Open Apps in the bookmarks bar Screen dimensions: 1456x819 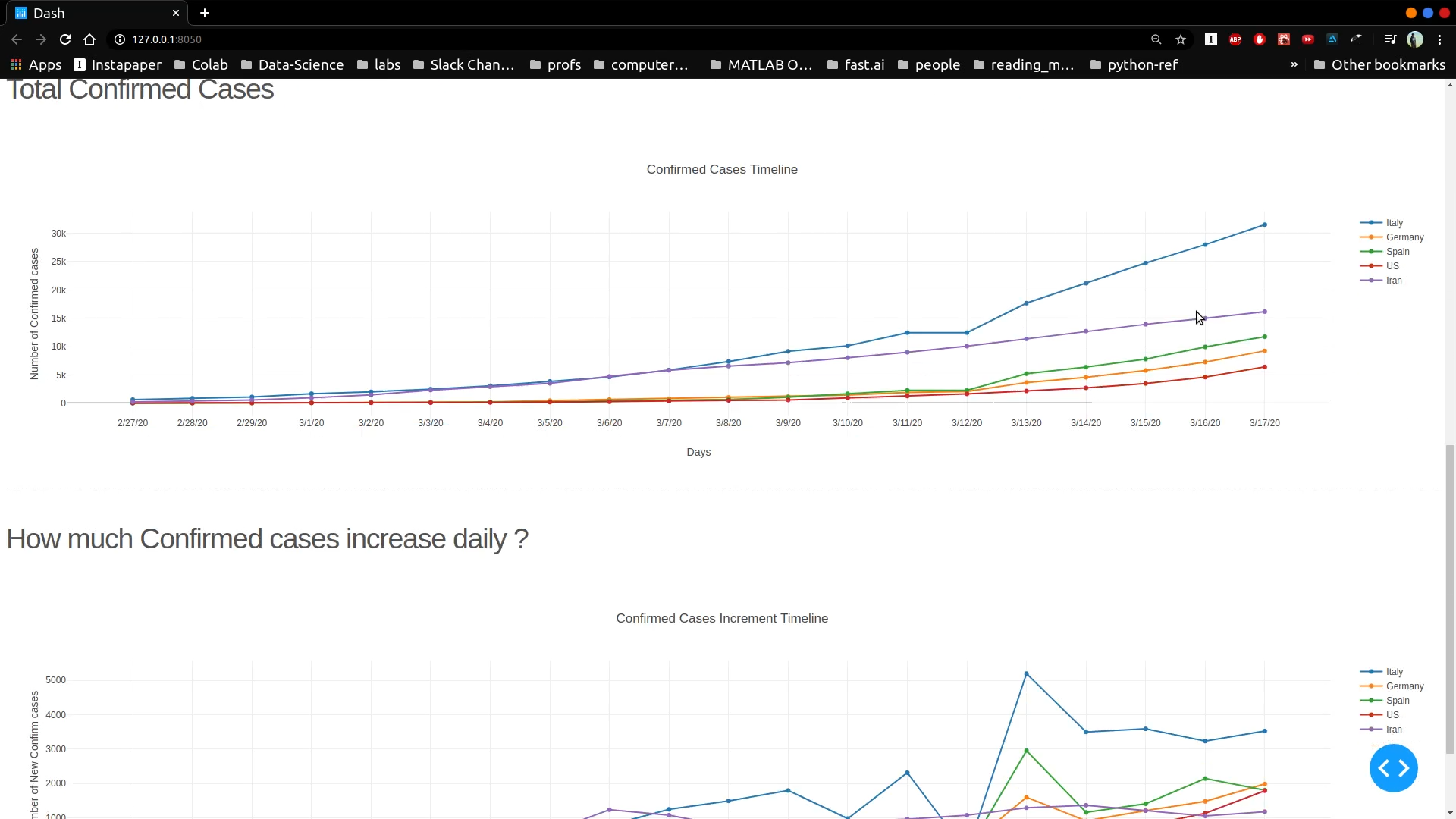(36, 64)
